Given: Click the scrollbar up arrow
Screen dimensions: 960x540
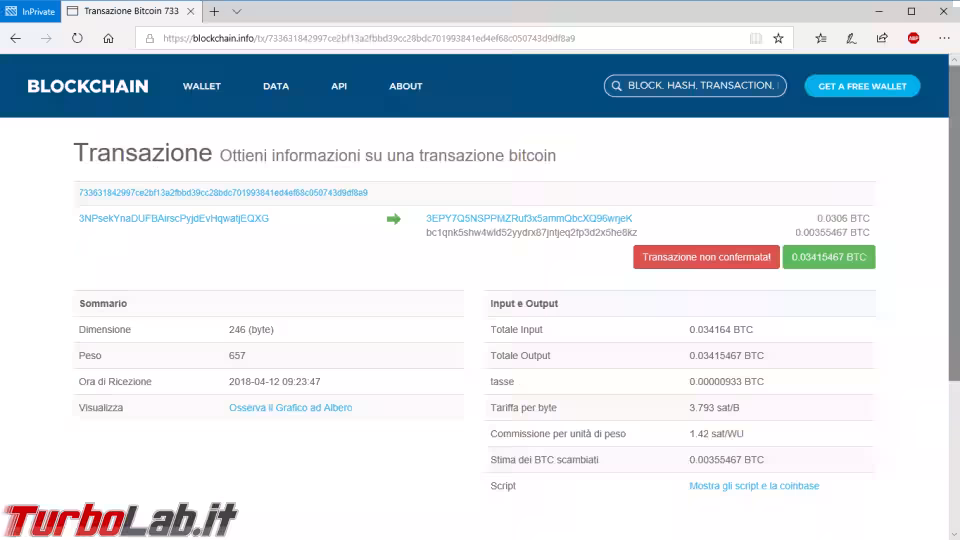Looking at the screenshot, I should coord(954,59).
